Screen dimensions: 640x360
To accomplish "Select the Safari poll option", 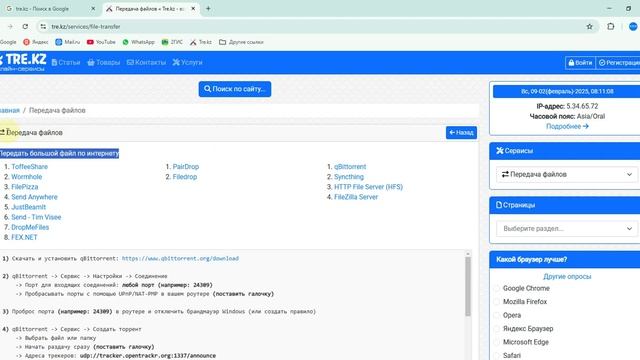I will pyautogui.click(x=497, y=356).
